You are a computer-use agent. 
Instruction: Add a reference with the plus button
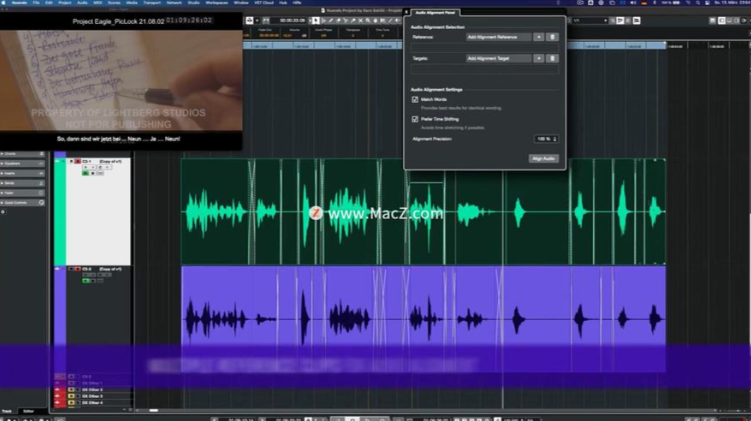(x=539, y=36)
